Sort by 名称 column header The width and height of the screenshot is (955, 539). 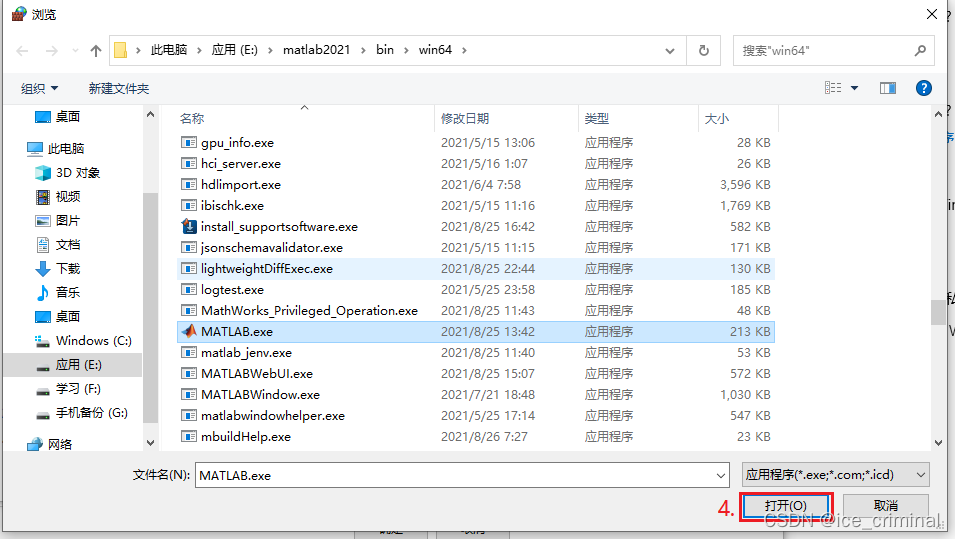[x=192, y=119]
